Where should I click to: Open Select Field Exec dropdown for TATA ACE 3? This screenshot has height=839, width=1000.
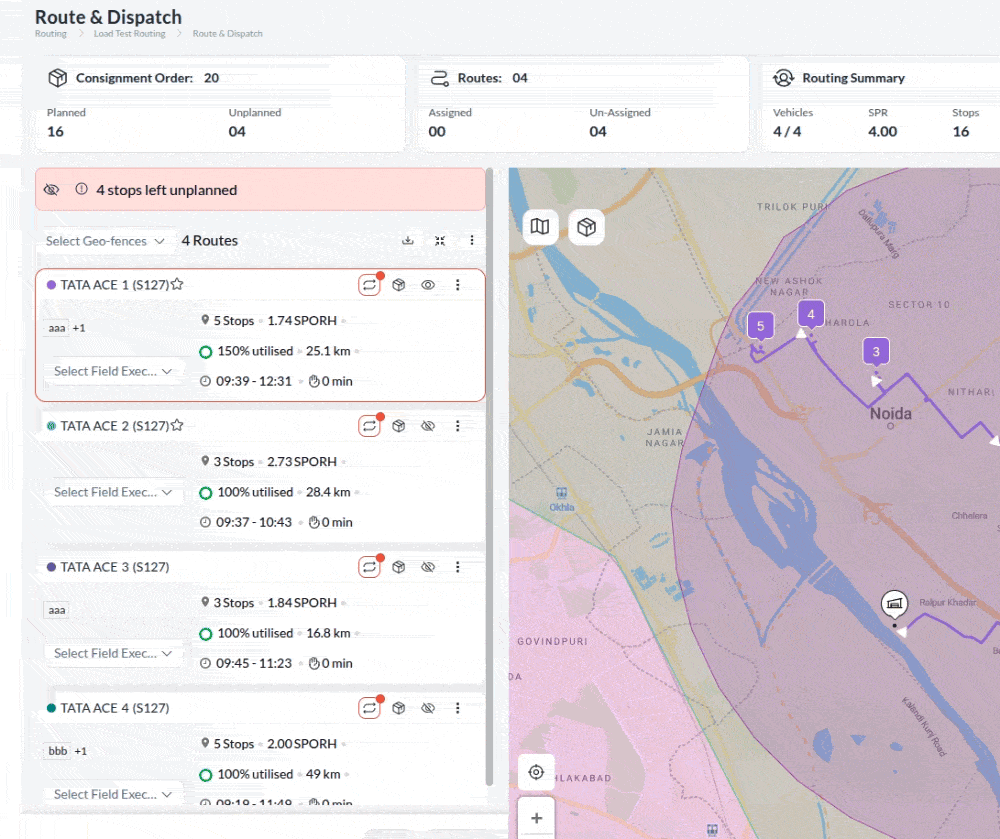(113, 653)
